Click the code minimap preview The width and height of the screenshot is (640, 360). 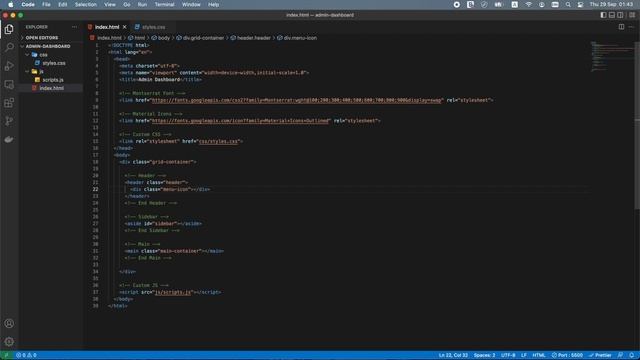pyautogui.click(x=611, y=56)
